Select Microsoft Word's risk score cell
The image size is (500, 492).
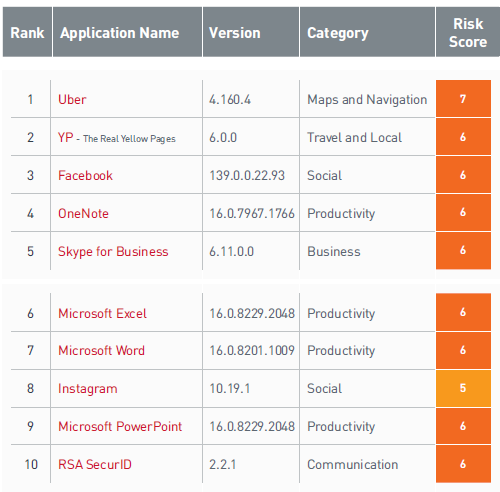pos(463,350)
